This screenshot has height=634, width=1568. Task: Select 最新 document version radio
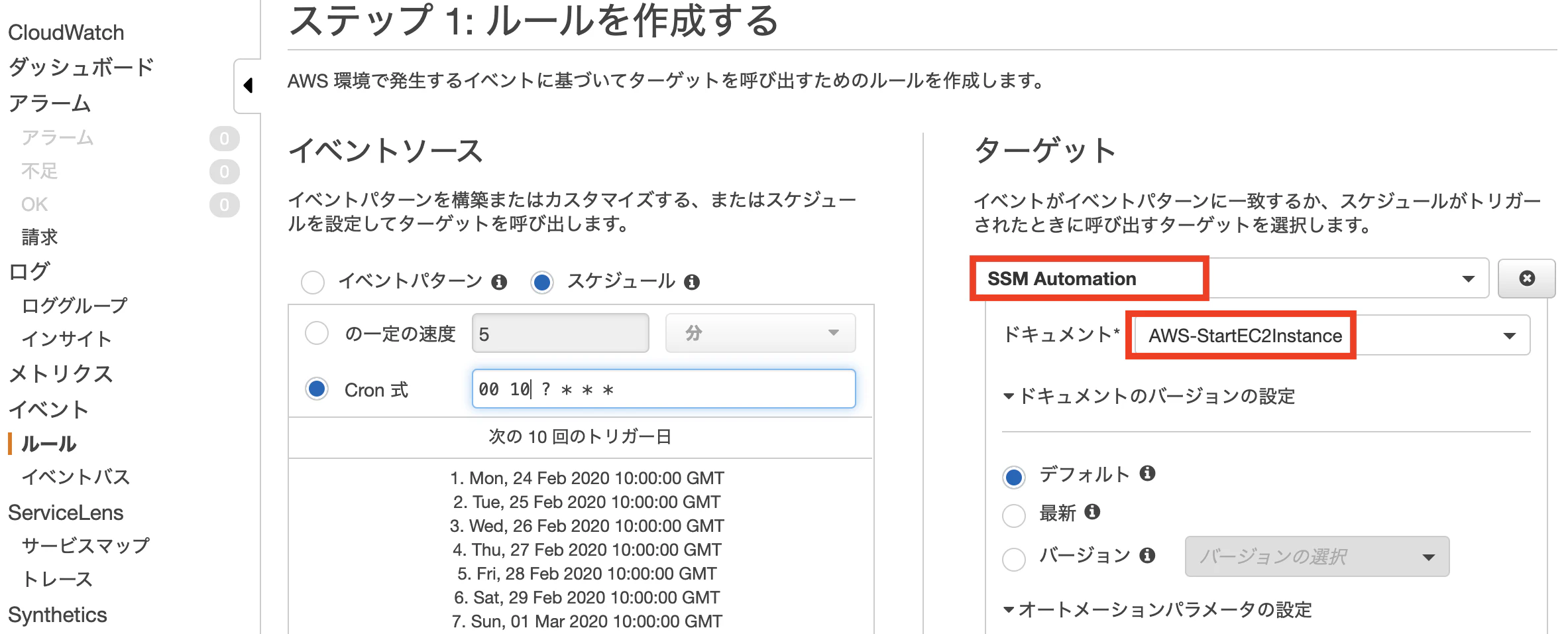[1014, 515]
